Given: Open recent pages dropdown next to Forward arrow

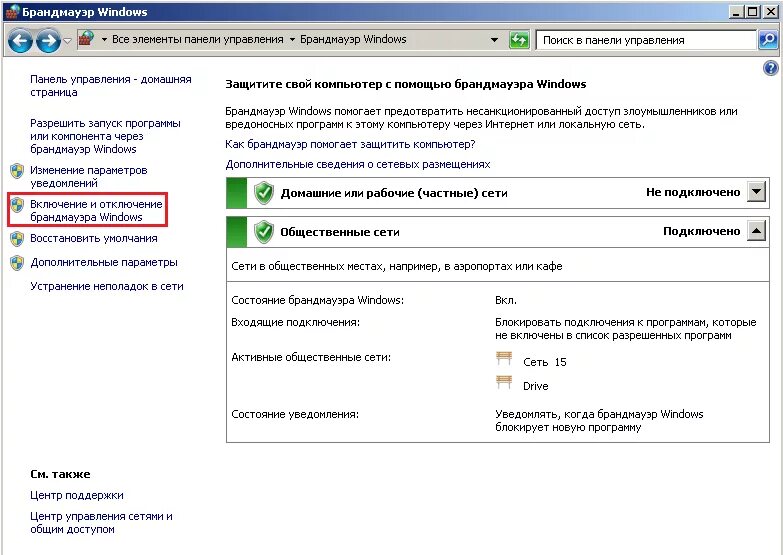Looking at the screenshot, I should [x=67, y=40].
